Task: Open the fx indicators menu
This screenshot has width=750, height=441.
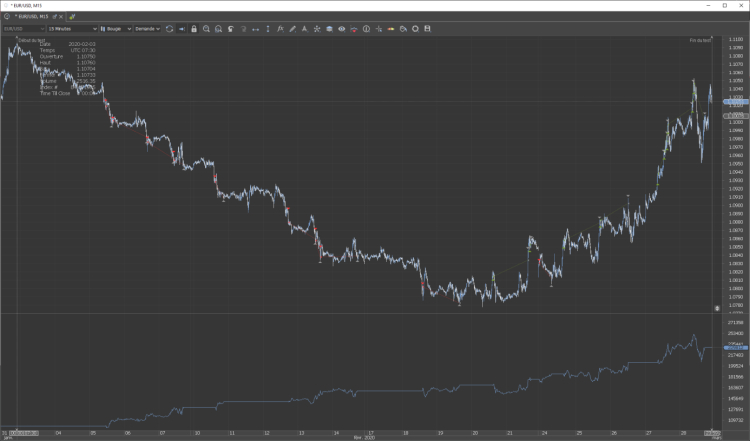Action: coord(280,29)
